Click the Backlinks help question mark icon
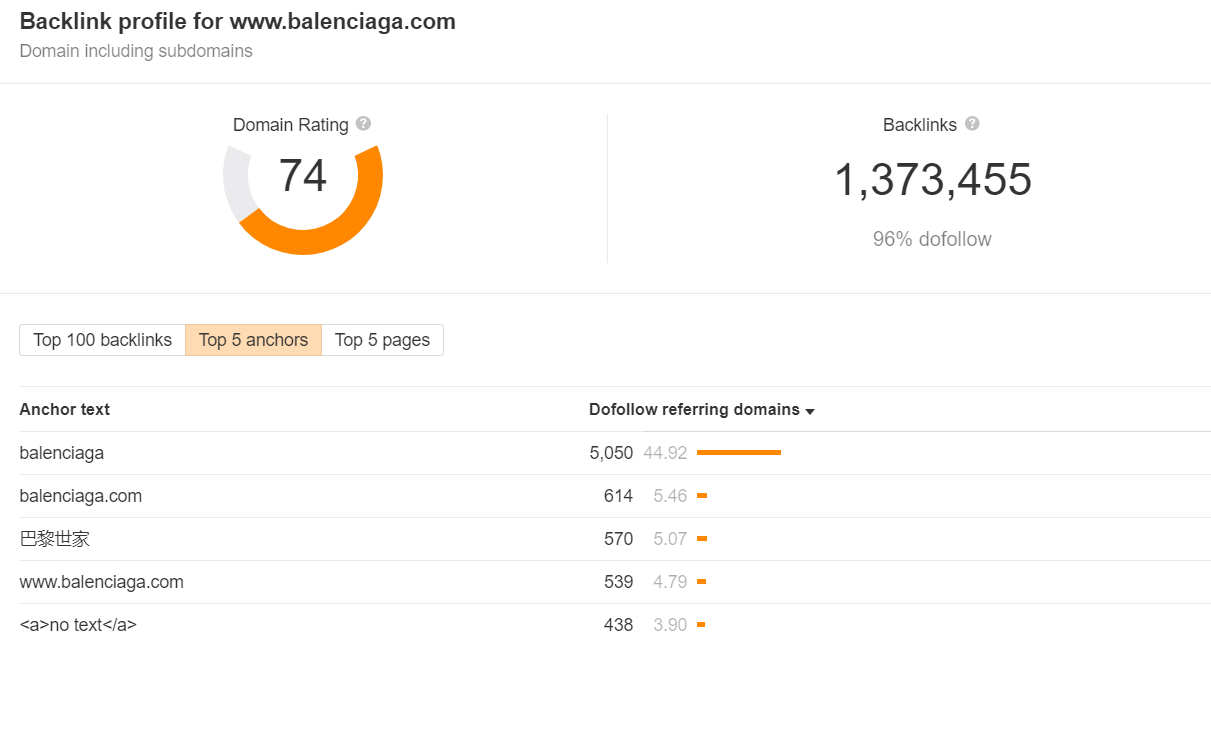1211x743 pixels. 972,124
